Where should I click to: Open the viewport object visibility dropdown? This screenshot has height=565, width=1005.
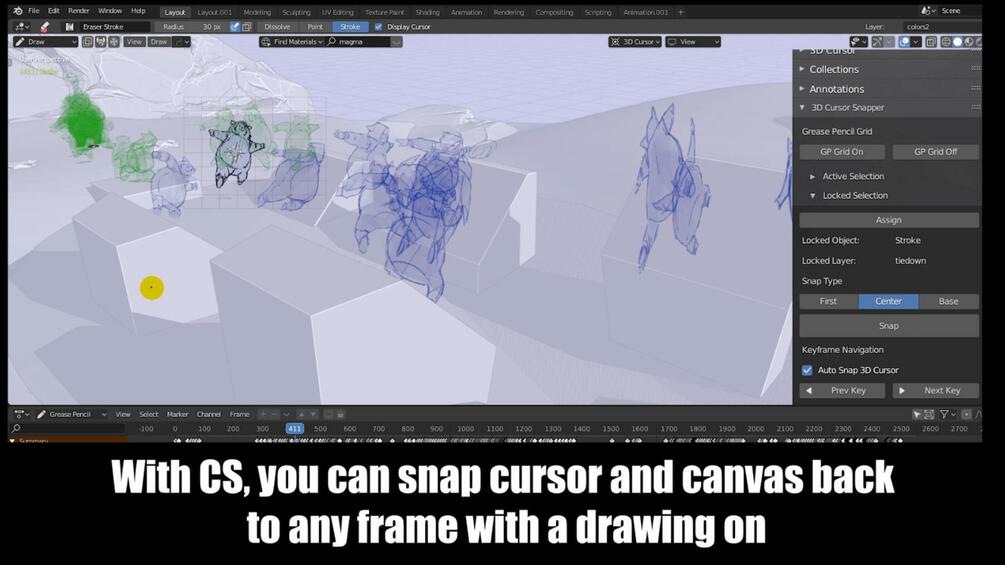point(858,42)
